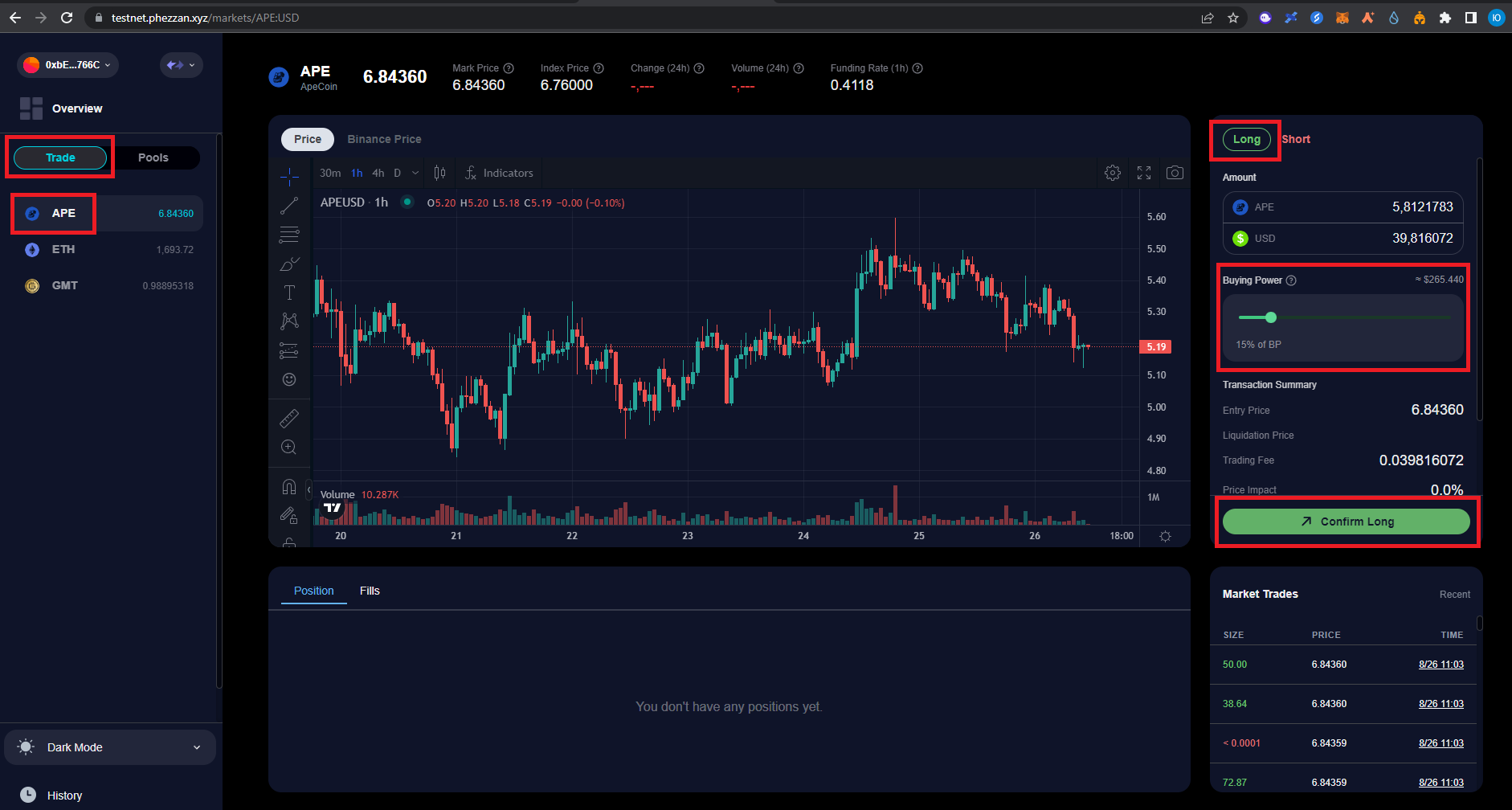Open the Indicators menu
The image size is (1512, 810).
point(499,173)
